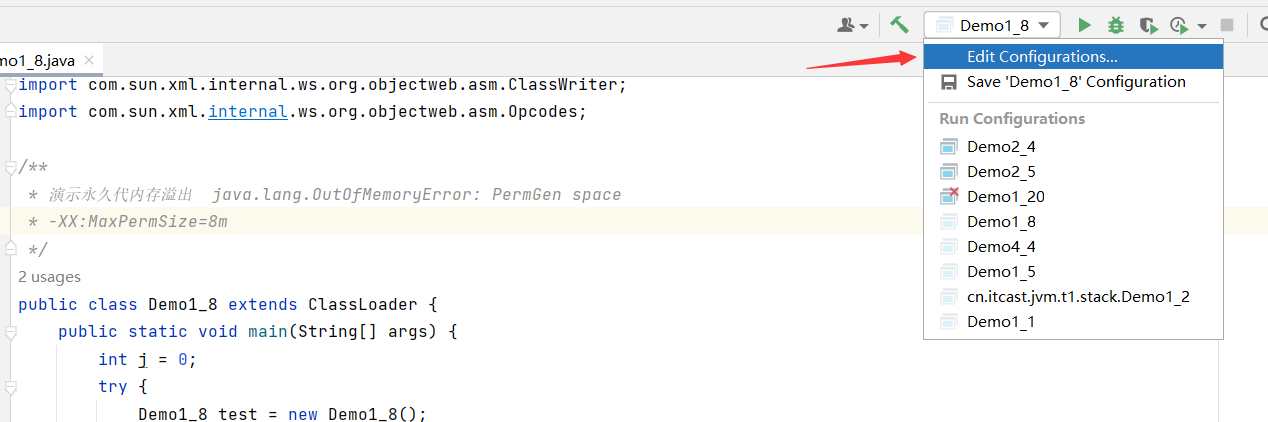
Task: Click the Debug bug icon
Action: (1116, 25)
